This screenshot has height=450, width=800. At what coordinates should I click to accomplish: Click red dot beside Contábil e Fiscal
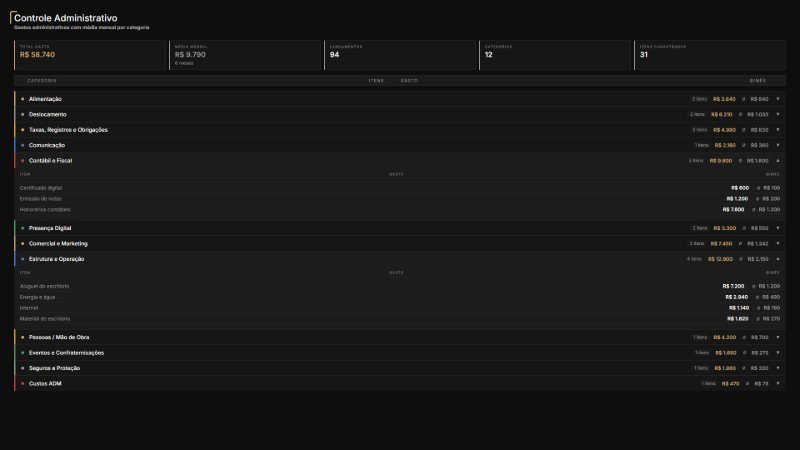(22, 161)
